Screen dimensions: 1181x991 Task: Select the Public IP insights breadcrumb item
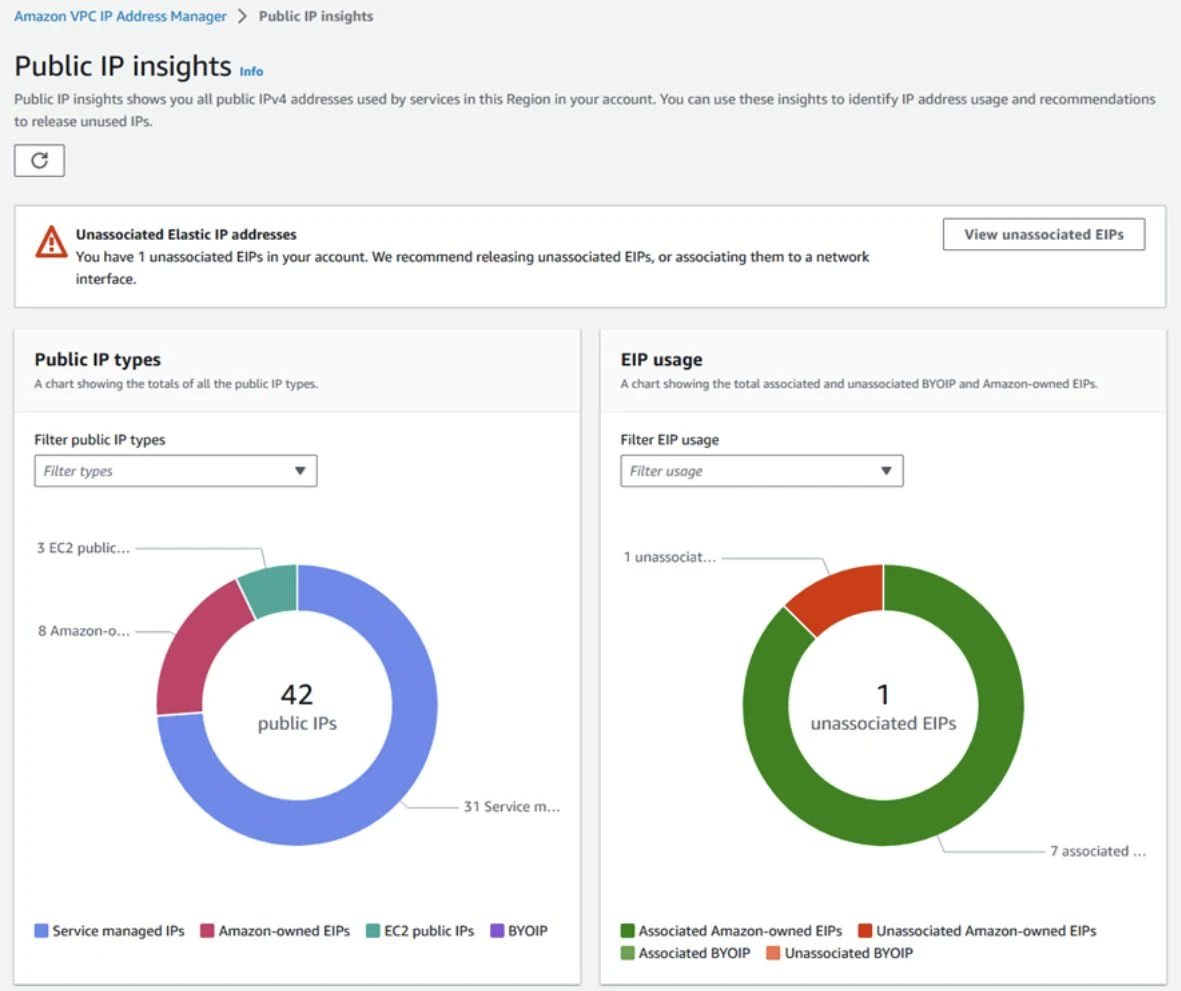tap(315, 16)
